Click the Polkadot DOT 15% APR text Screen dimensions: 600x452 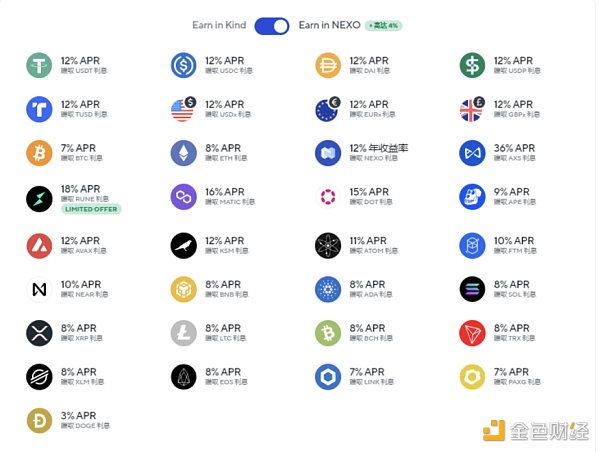click(x=368, y=191)
